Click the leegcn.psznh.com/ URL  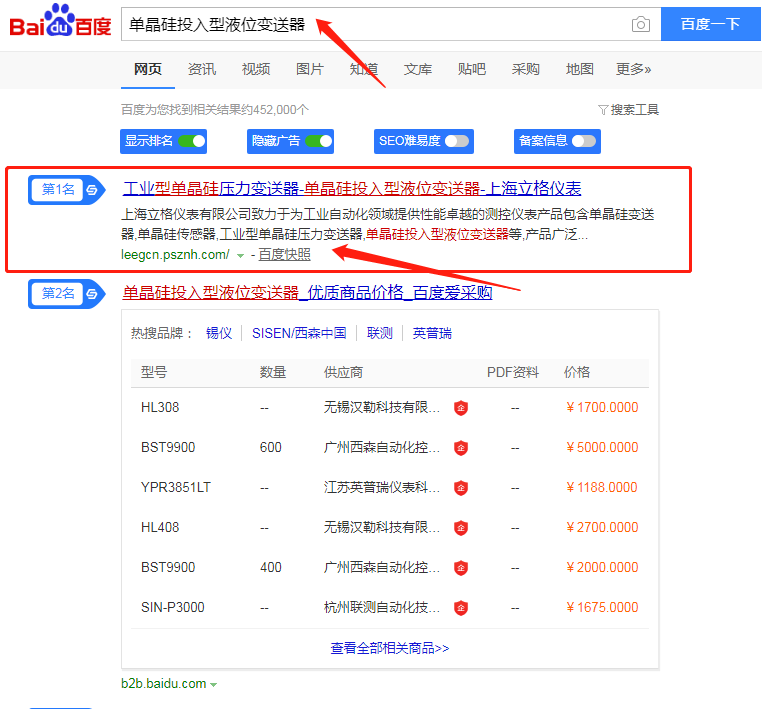point(175,255)
